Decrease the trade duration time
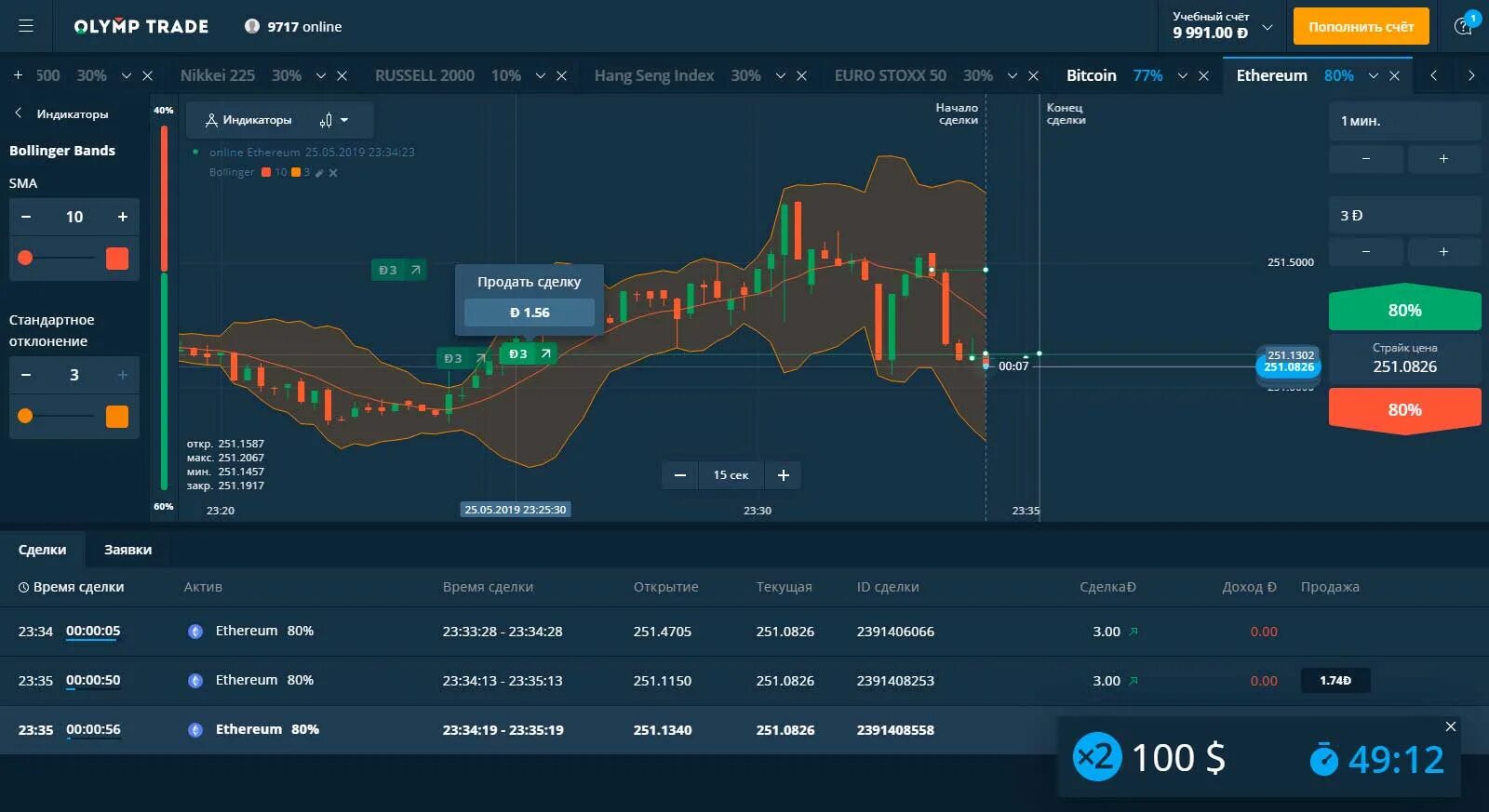1489x812 pixels. click(1366, 158)
